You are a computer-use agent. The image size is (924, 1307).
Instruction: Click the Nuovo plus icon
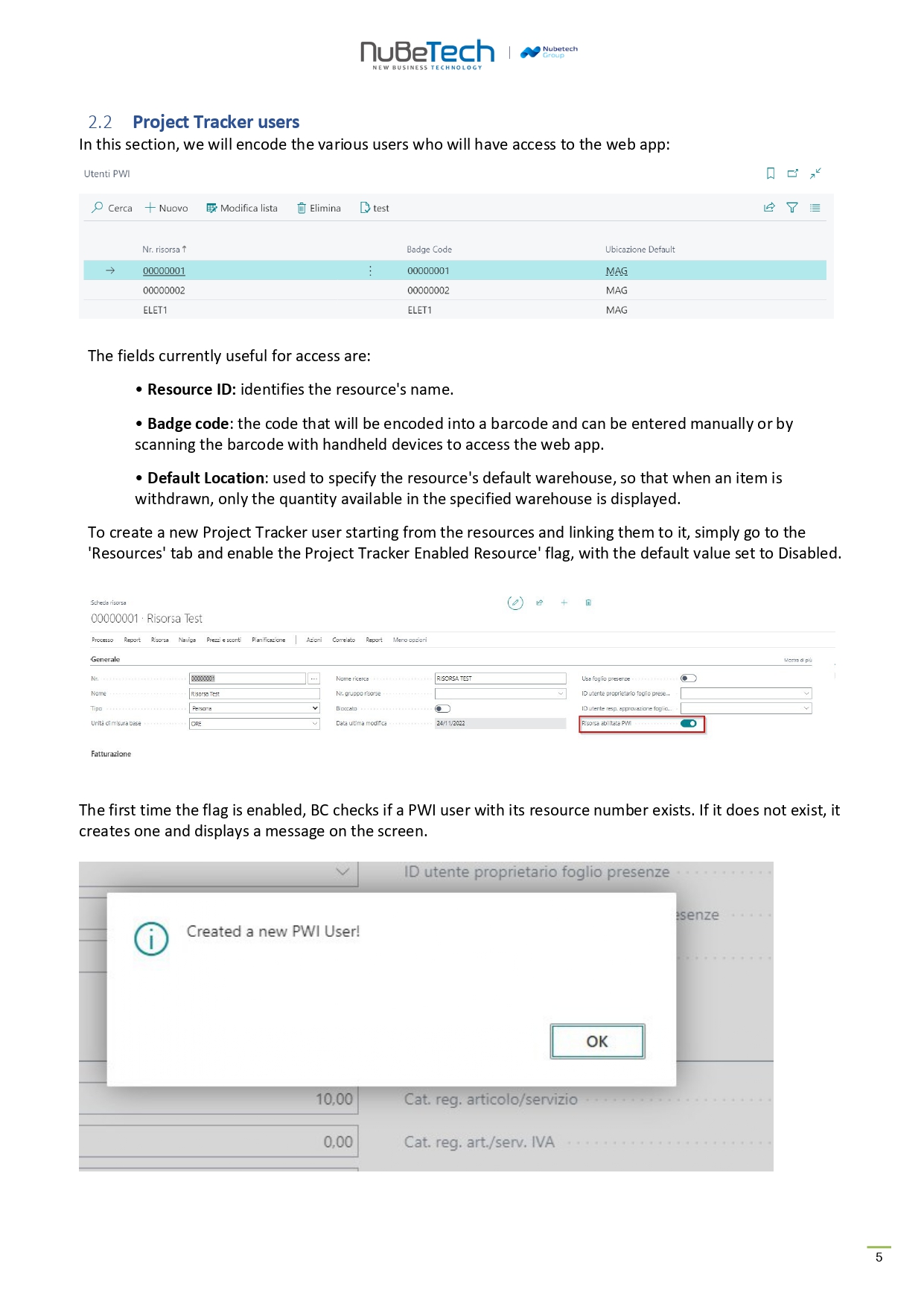(150, 208)
